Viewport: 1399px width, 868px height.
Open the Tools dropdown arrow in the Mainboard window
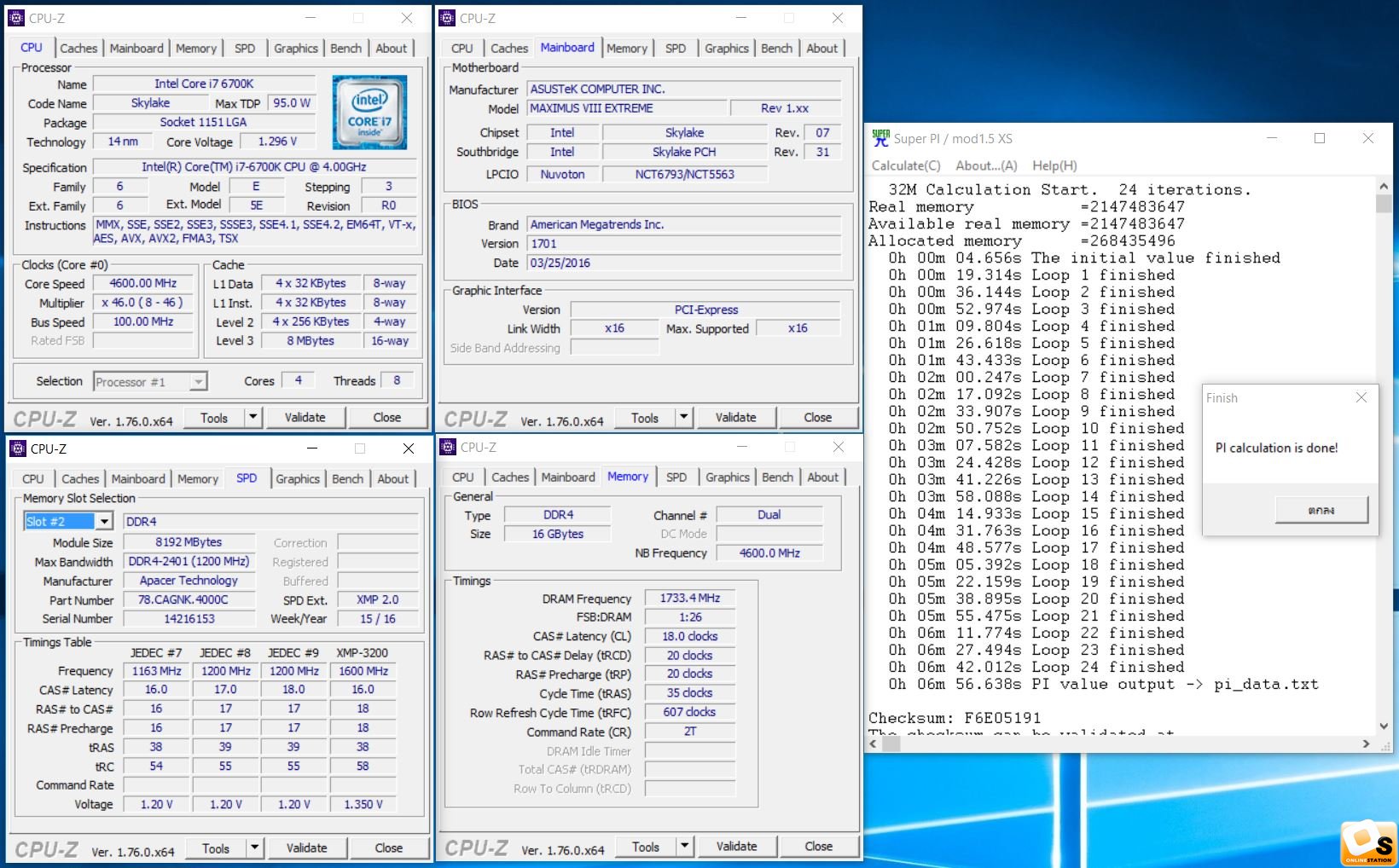coord(683,417)
